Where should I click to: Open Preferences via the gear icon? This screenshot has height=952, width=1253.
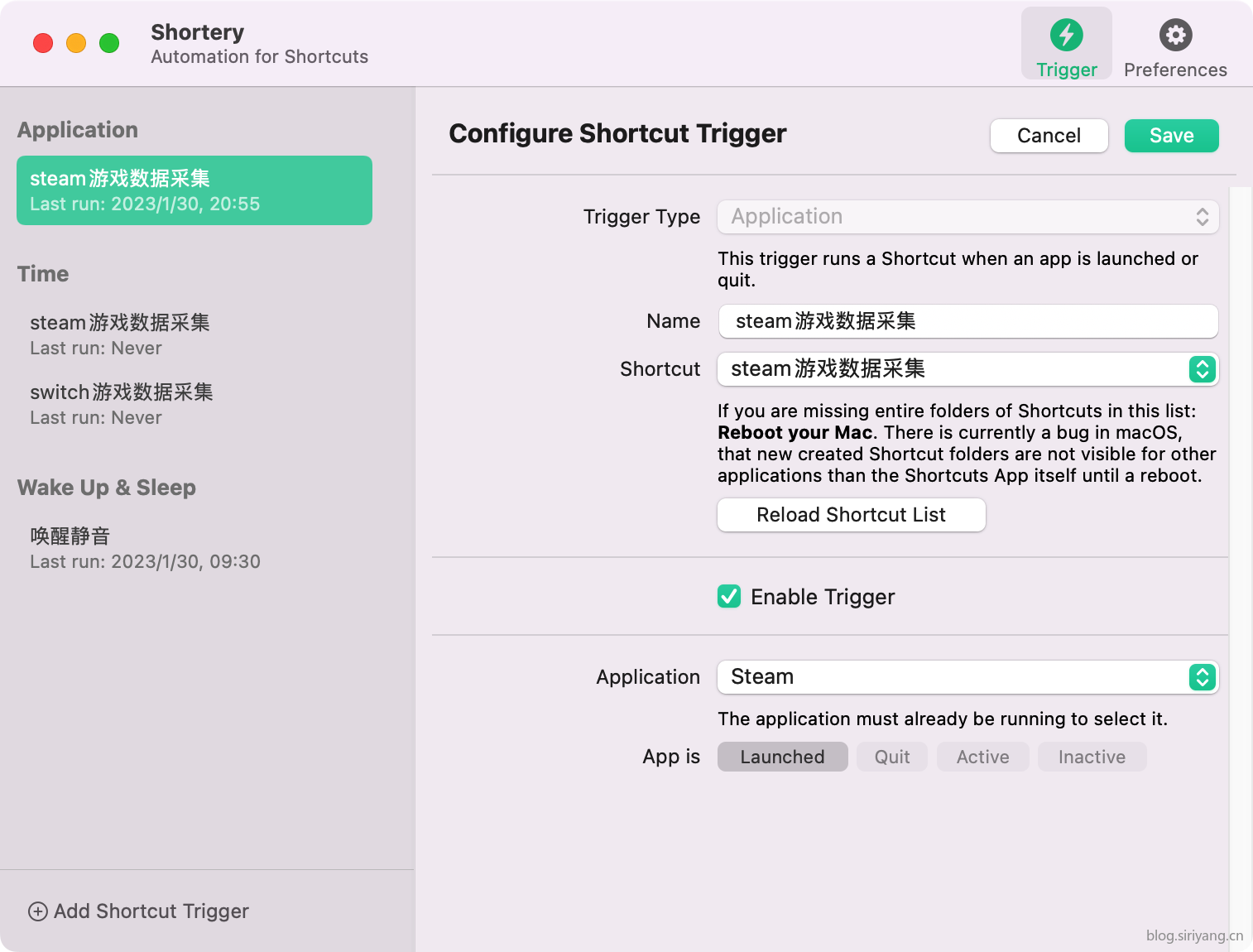pos(1174,35)
